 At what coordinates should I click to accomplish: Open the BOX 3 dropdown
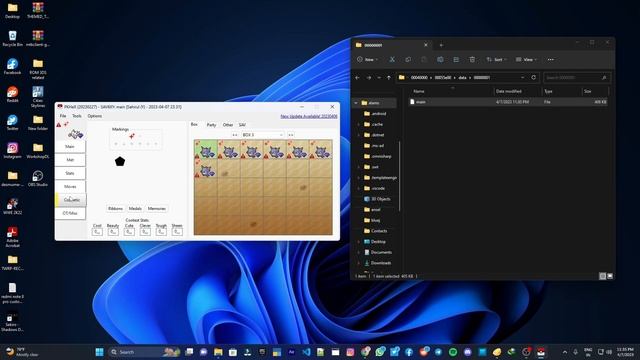click(262, 135)
